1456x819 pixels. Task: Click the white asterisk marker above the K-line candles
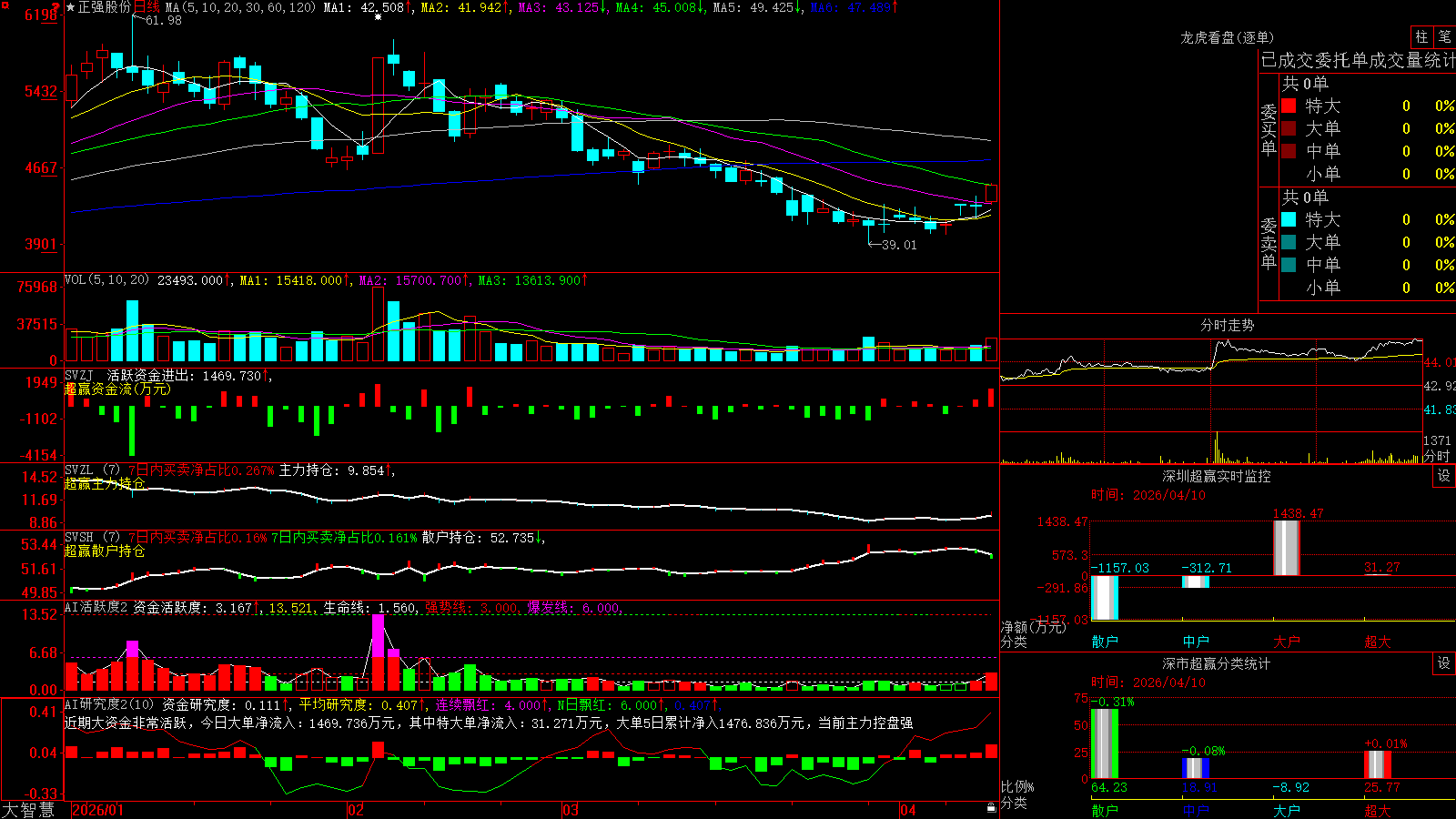tap(378, 16)
